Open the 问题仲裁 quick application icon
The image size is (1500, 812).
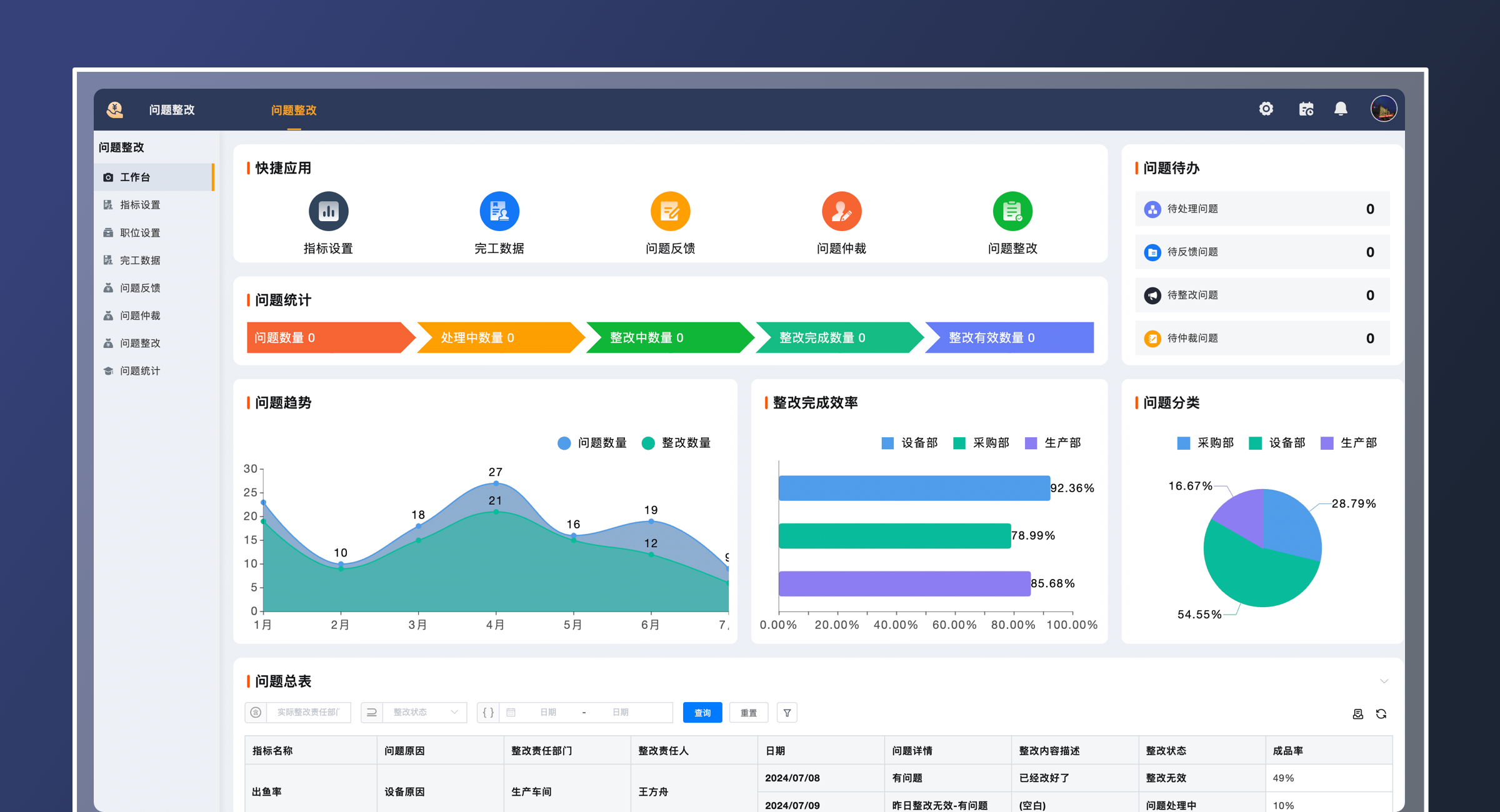pyautogui.click(x=841, y=211)
